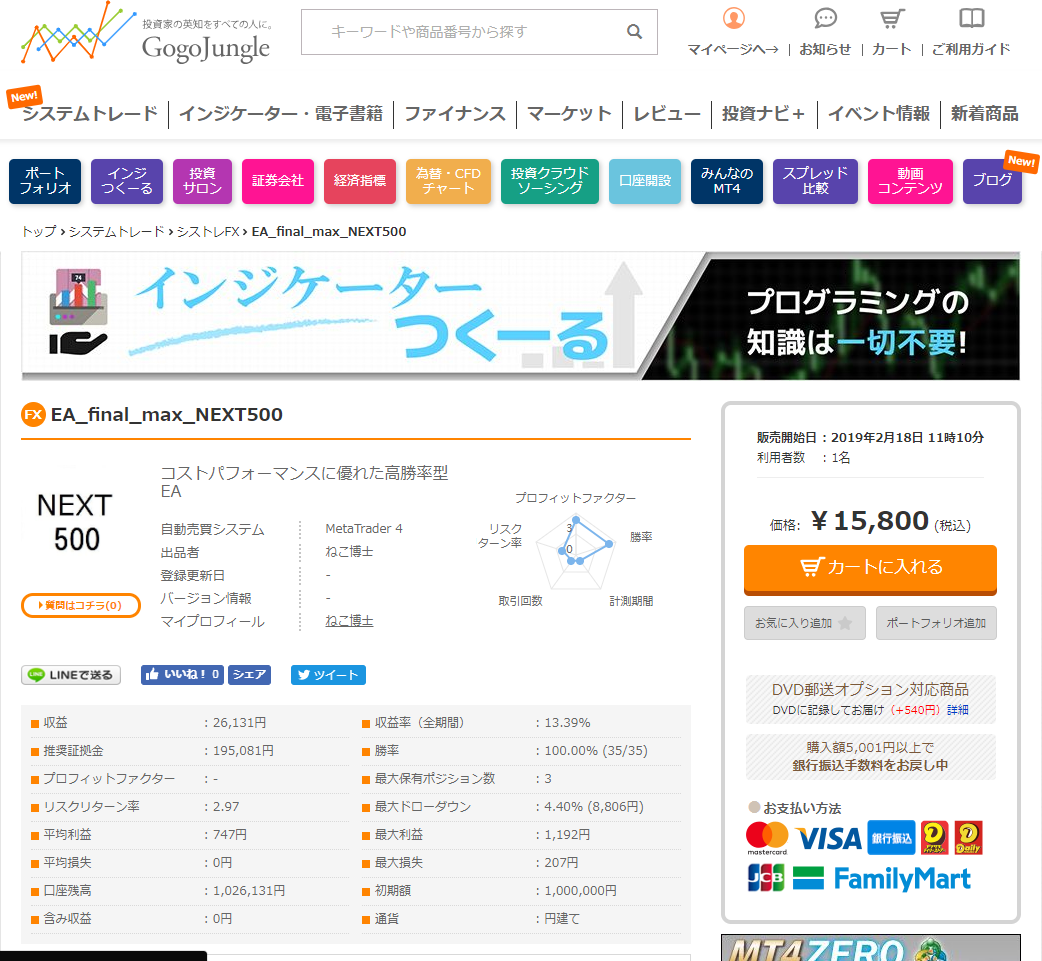Open seller profile link ねこ博士
This screenshot has width=1042, height=961.
(349, 621)
